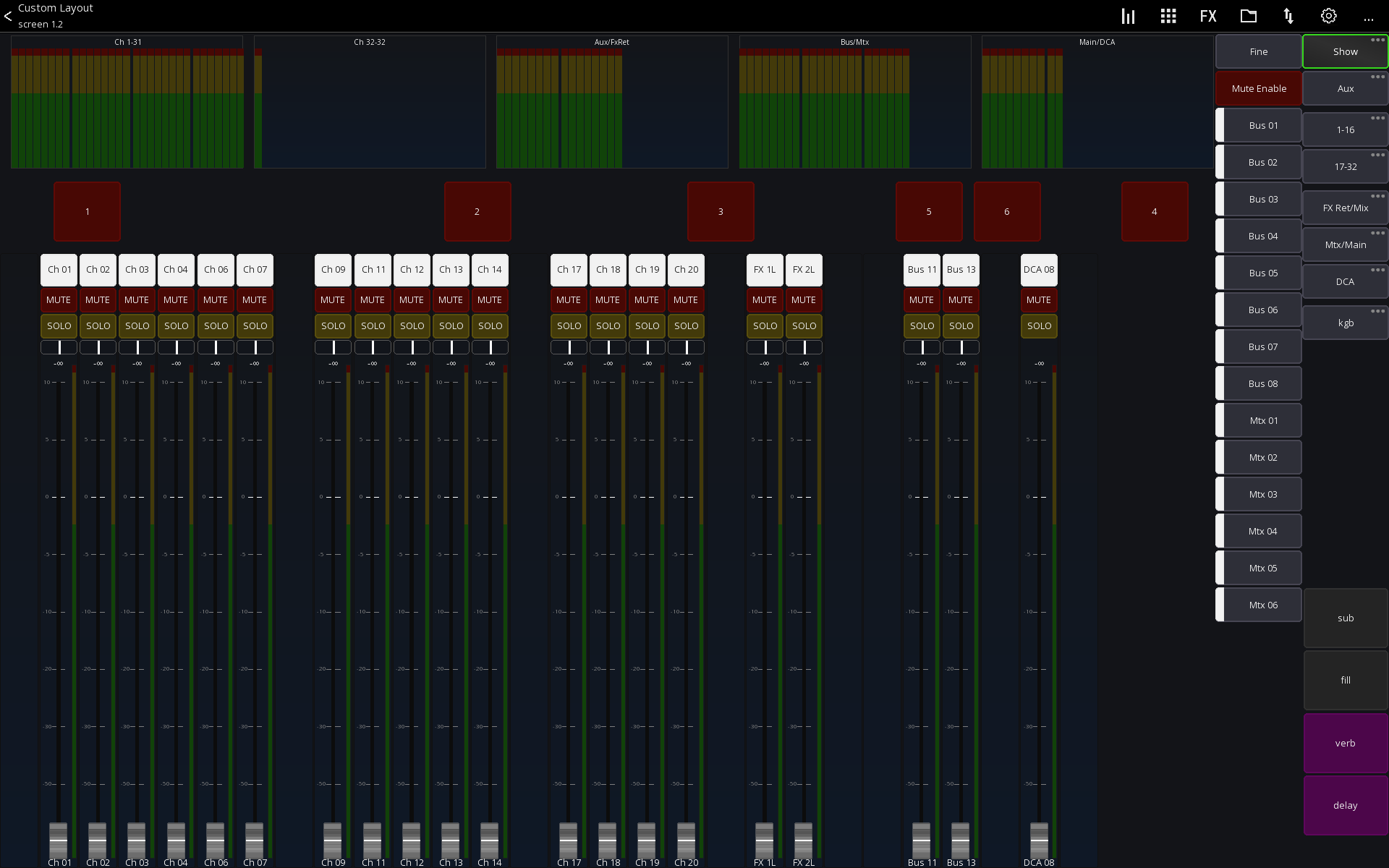Open the three-dot options on the DCA layer button
Image resolution: width=1389 pixels, height=868 pixels.
pyautogui.click(x=1377, y=270)
